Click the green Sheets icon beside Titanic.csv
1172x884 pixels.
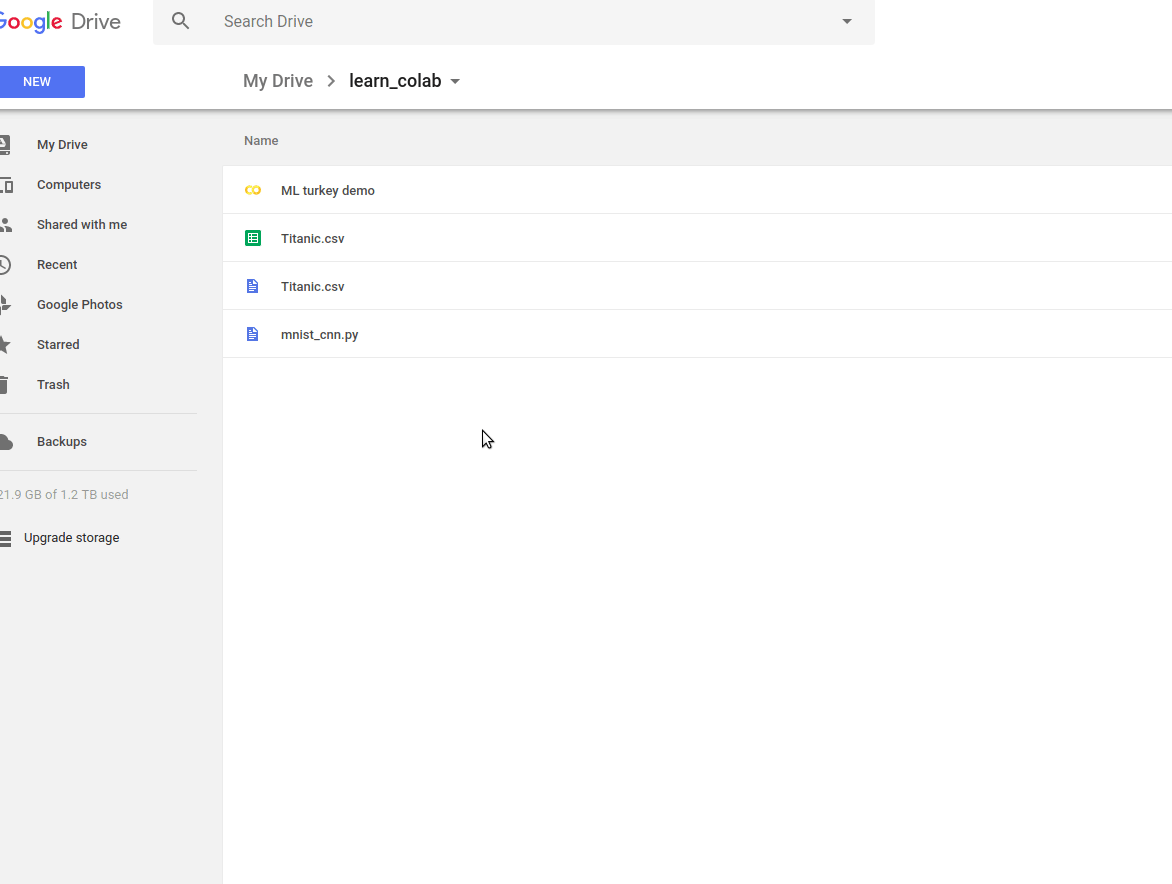coord(252,238)
